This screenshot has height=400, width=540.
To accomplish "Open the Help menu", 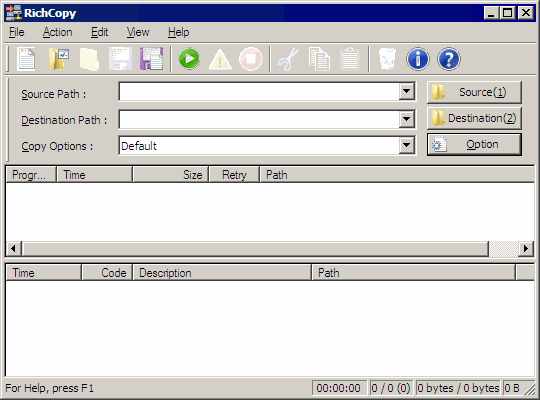I will (x=178, y=32).
